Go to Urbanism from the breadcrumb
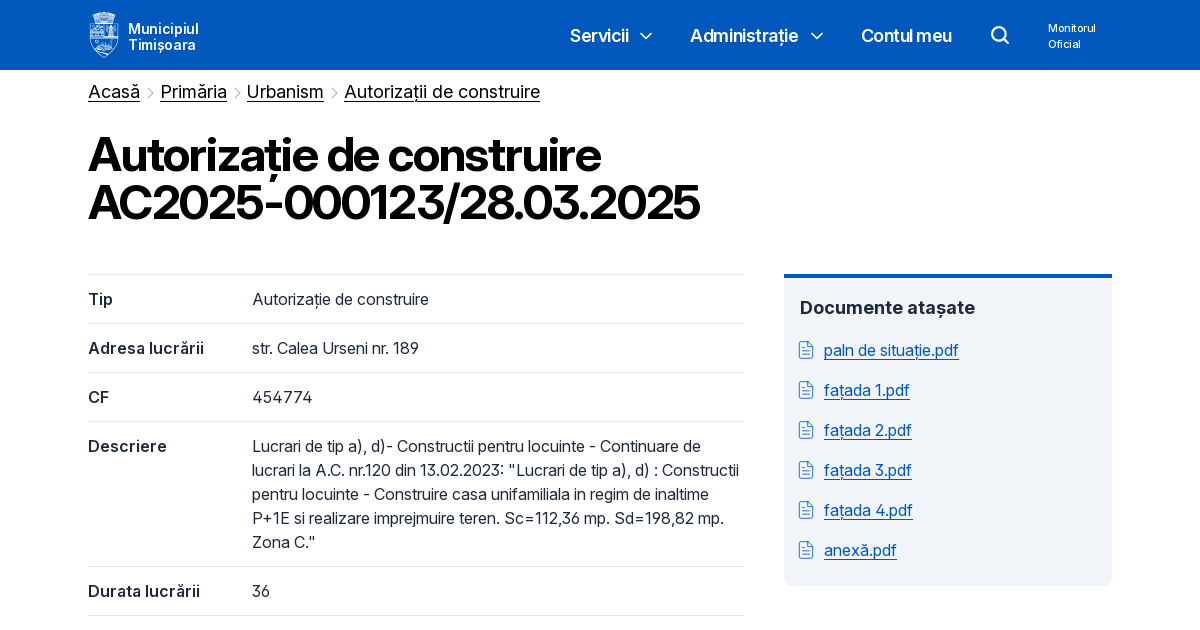The width and height of the screenshot is (1200, 630). point(285,91)
